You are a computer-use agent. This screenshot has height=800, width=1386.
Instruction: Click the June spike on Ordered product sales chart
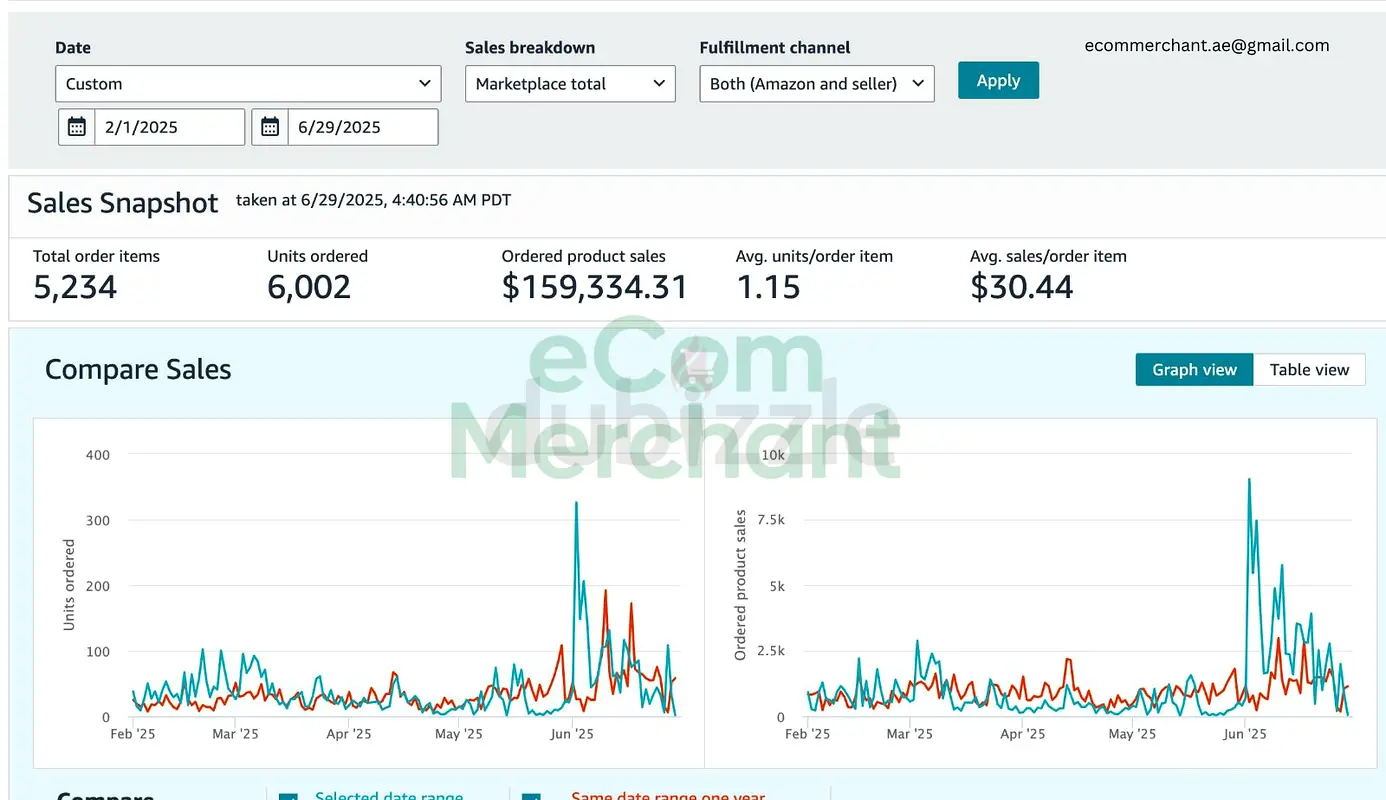(x=1249, y=480)
